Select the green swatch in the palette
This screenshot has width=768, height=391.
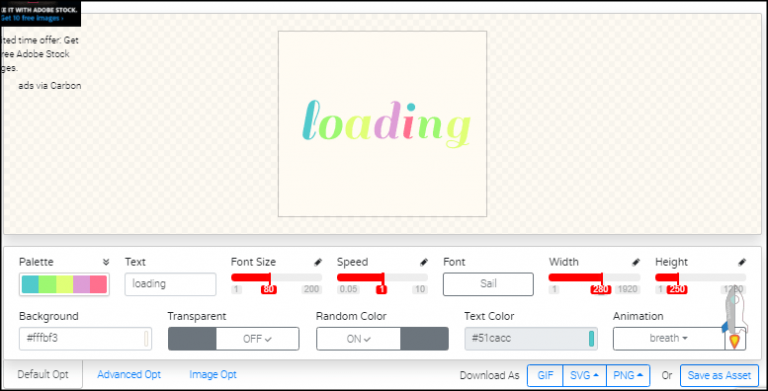[48, 284]
